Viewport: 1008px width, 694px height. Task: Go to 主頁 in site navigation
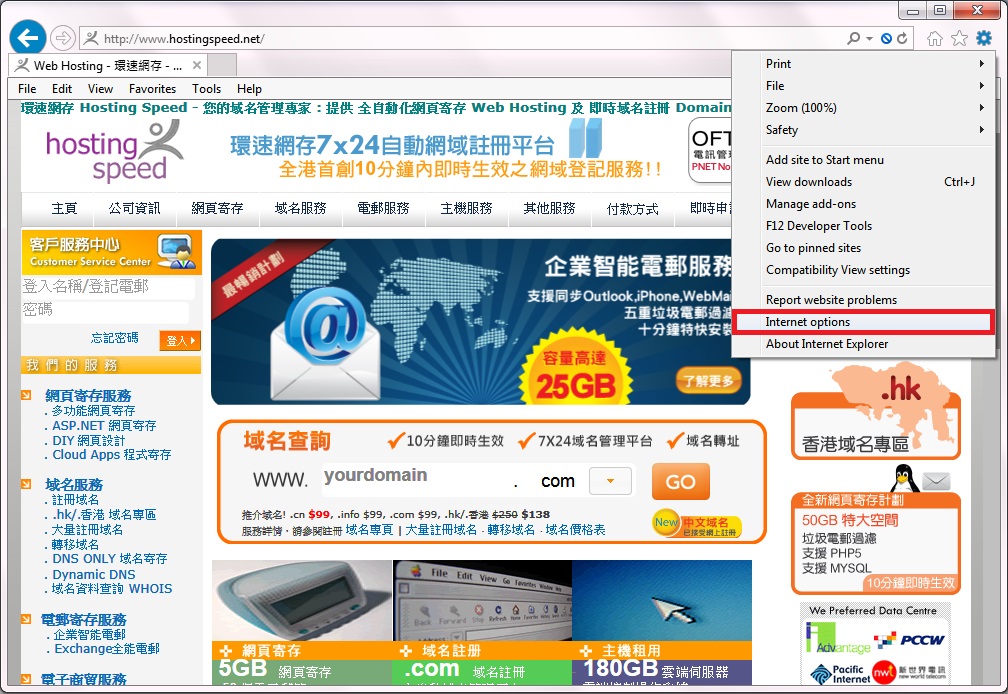click(x=64, y=208)
